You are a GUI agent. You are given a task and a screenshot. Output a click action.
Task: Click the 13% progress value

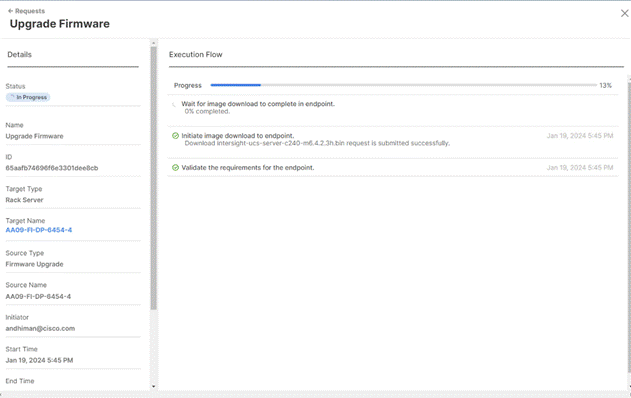tap(605, 85)
